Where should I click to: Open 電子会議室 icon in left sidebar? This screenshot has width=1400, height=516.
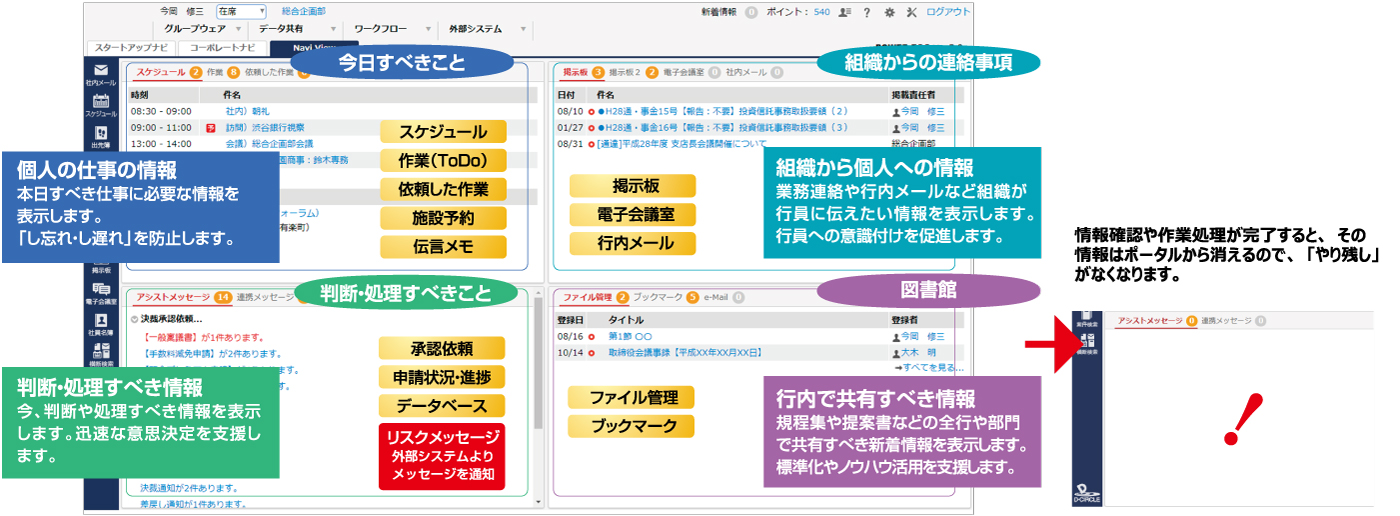click(101, 292)
